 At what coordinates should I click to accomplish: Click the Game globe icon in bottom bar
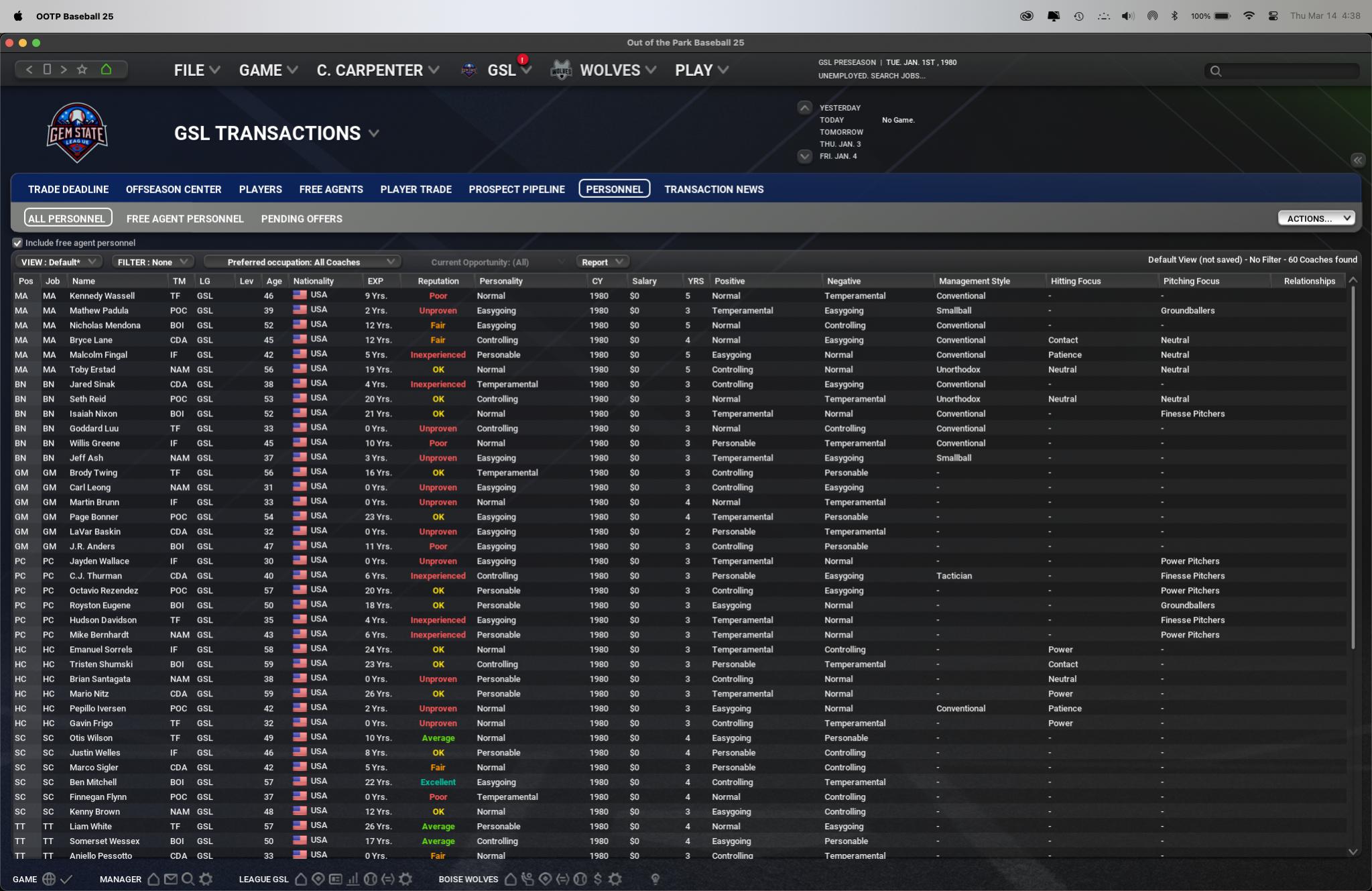click(x=49, y=879)
